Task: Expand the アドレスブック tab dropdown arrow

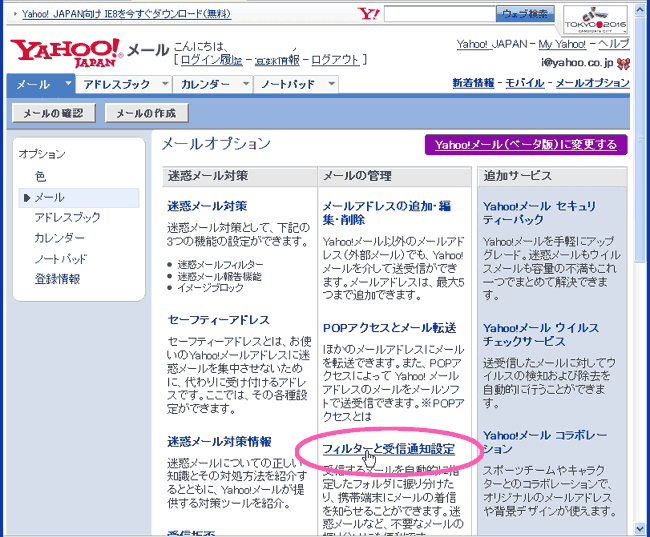Action: click(x=165, y=84)
